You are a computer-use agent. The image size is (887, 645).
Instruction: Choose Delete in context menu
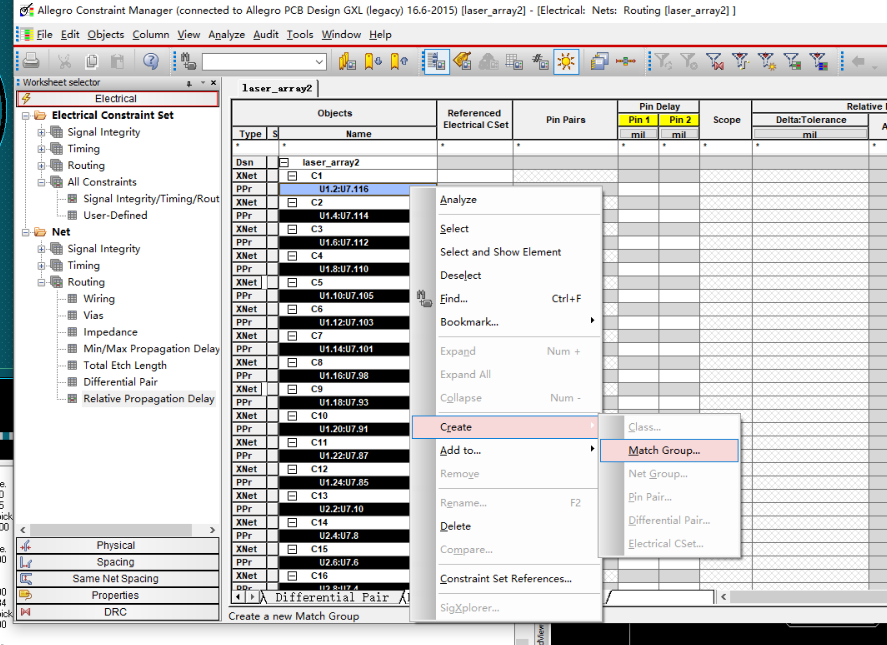[505, 526]
